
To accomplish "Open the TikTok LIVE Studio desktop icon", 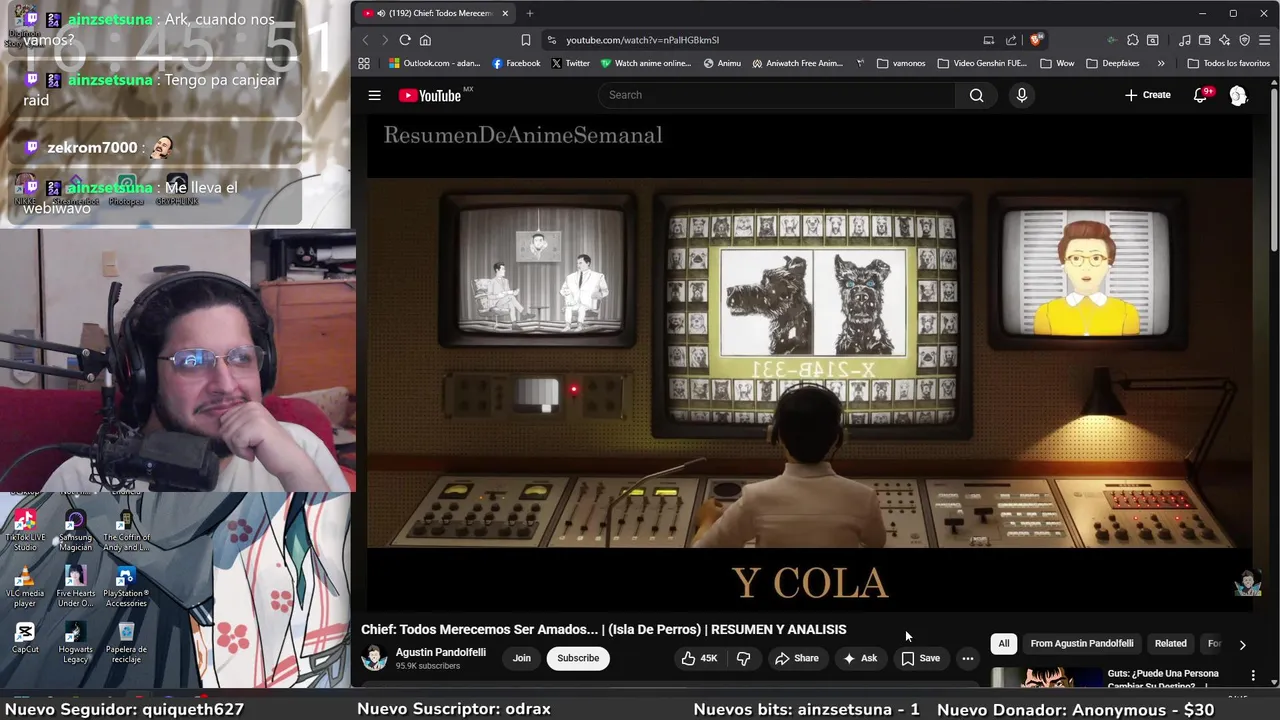I will point(25,530).
